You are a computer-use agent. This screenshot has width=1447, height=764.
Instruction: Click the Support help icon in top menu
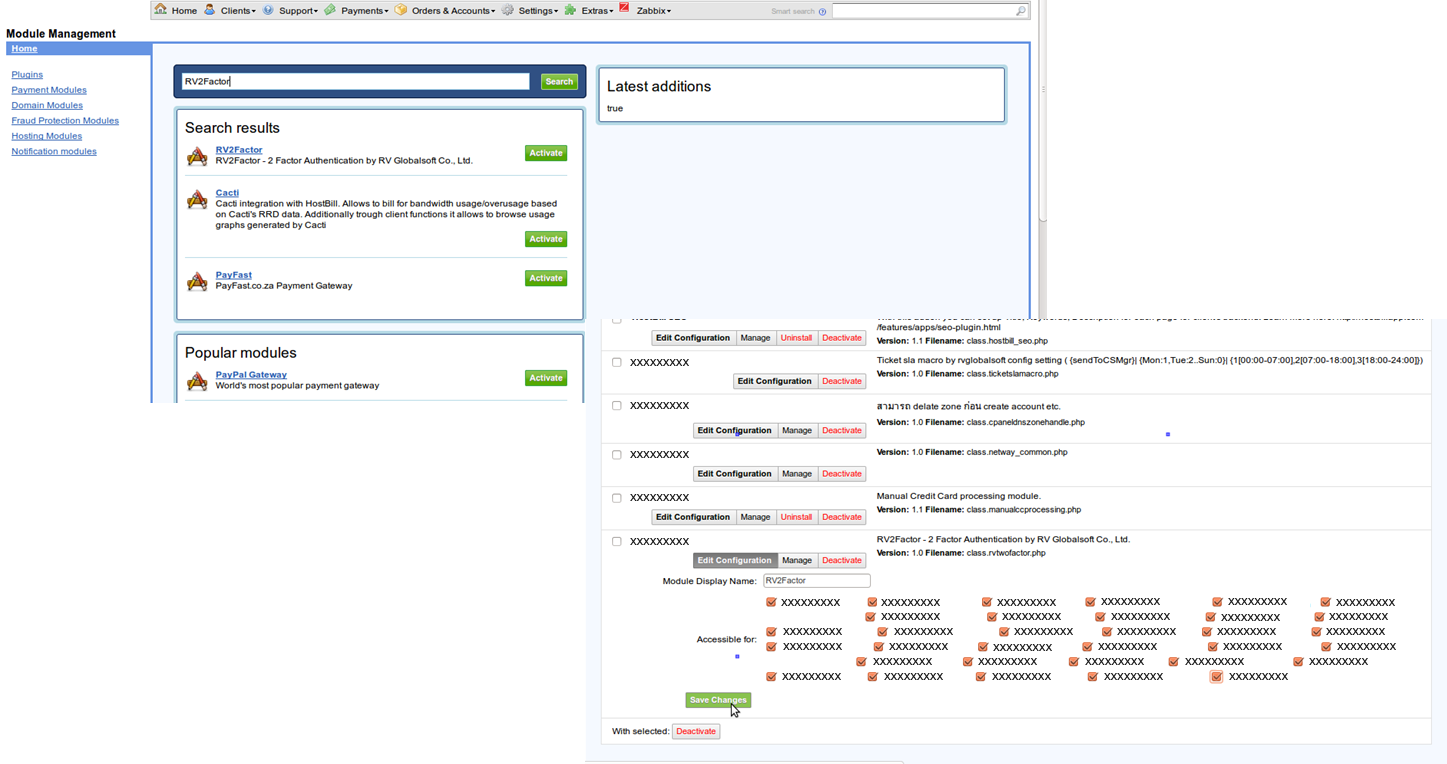tap(268, 10)
